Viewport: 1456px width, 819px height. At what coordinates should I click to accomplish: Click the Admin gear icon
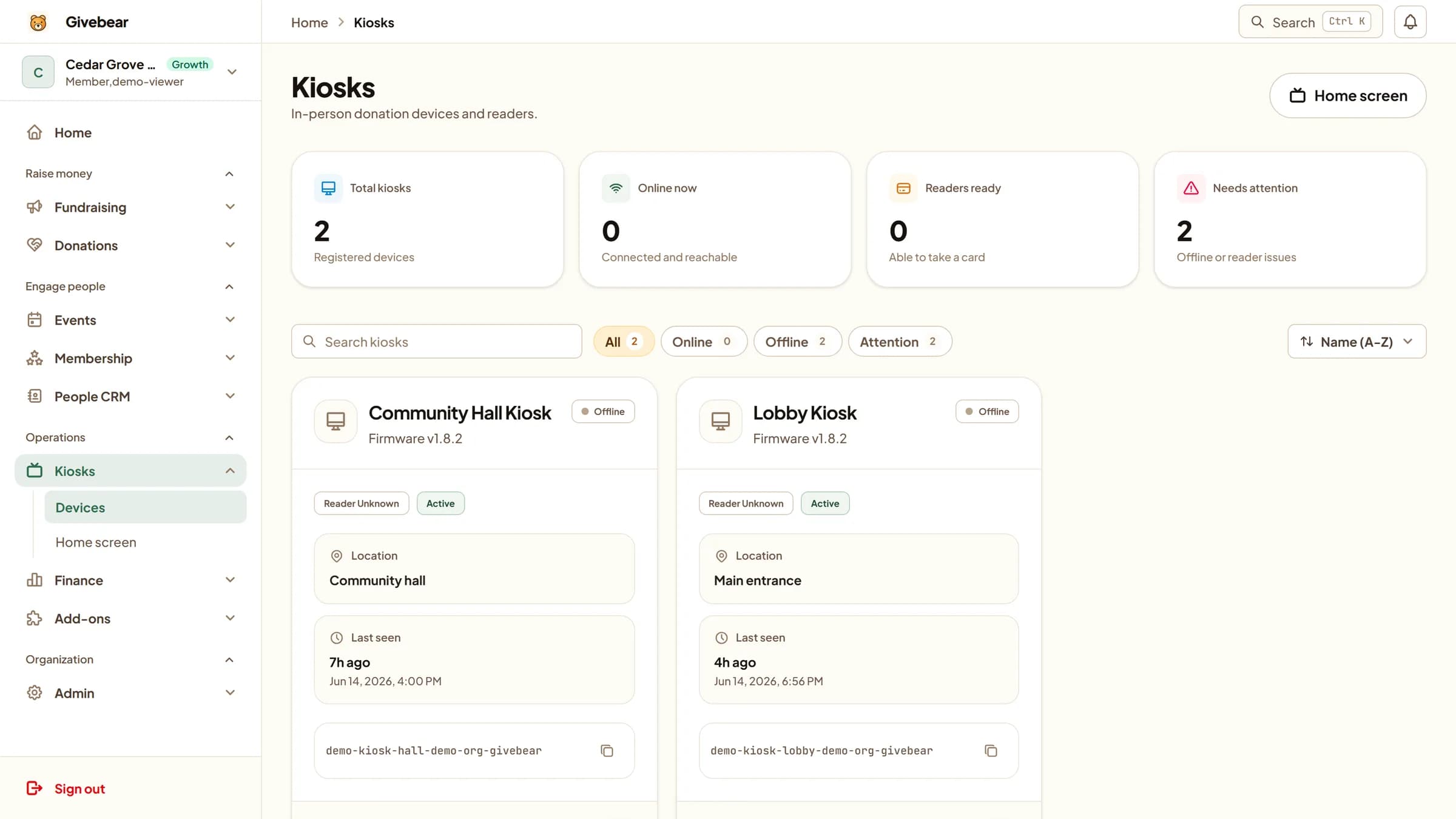pos(35,693)
